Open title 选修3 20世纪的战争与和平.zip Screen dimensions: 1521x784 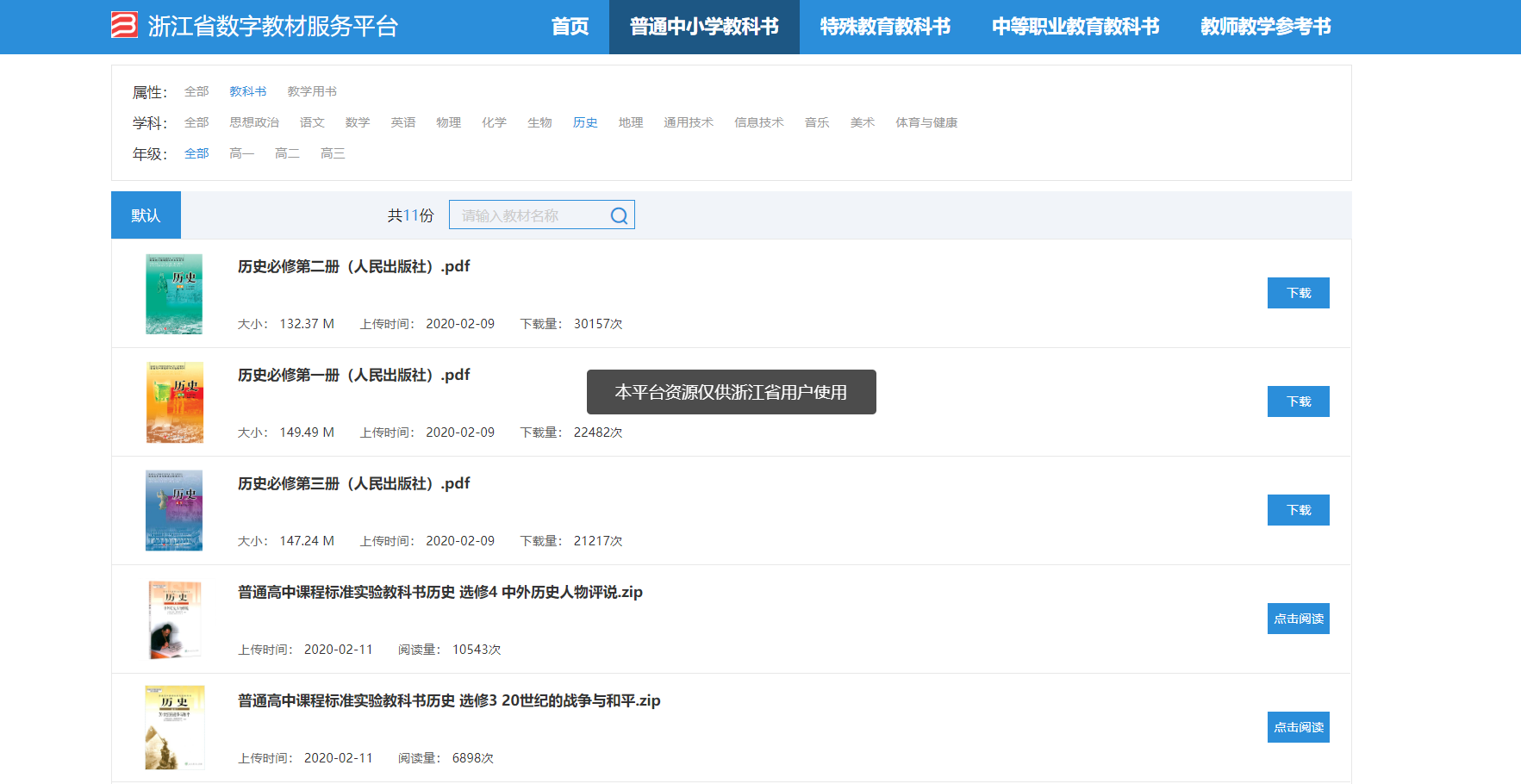point(449,700)
